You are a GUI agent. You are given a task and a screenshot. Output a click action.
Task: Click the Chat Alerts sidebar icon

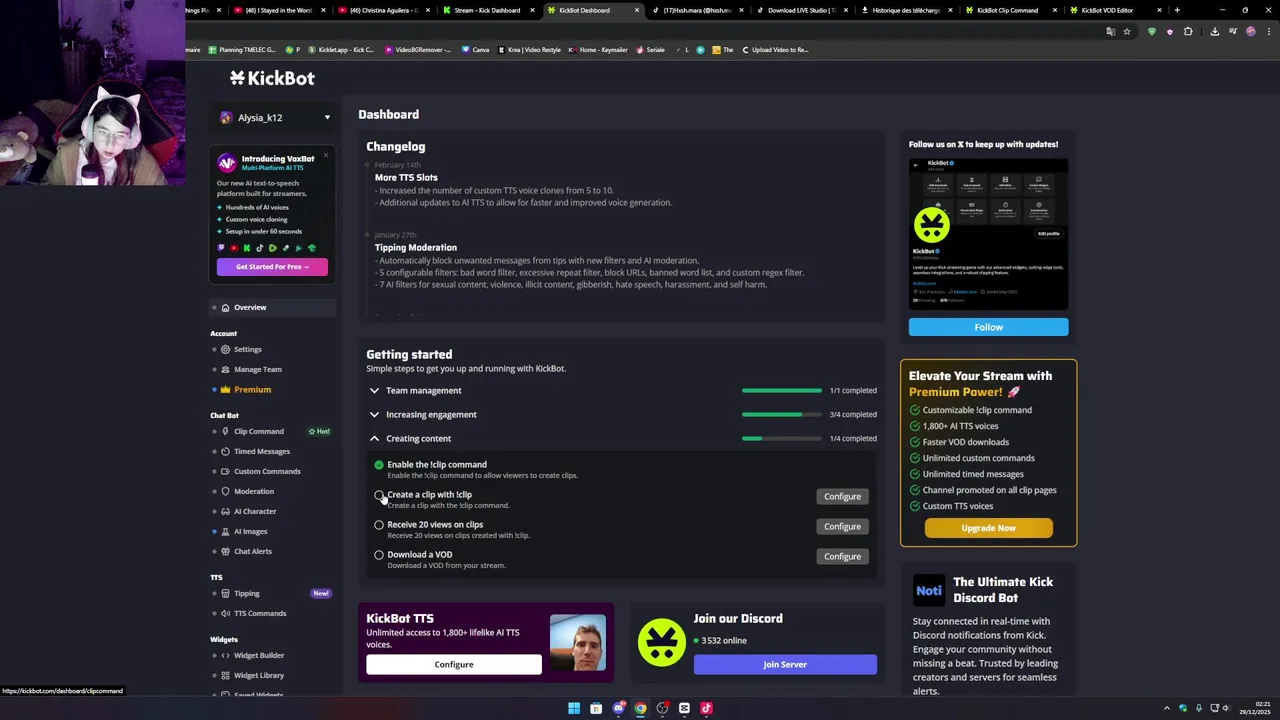[225, 551]
